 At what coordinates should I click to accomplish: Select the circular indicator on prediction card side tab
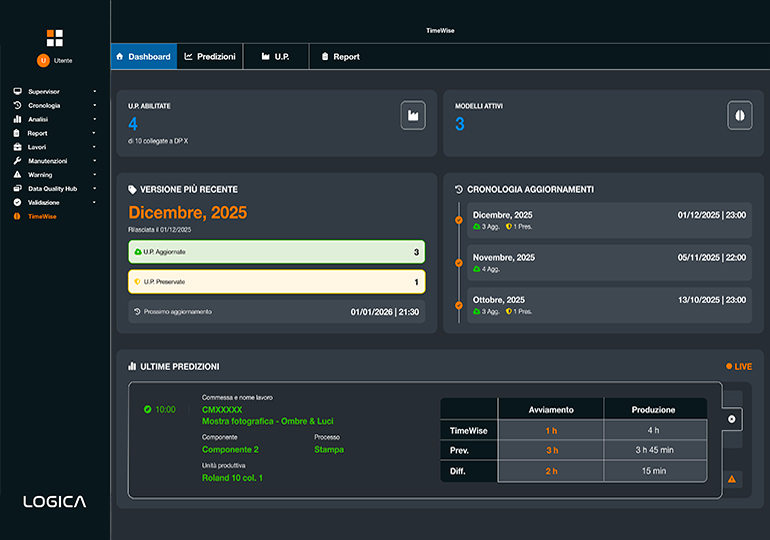(732, 419)
